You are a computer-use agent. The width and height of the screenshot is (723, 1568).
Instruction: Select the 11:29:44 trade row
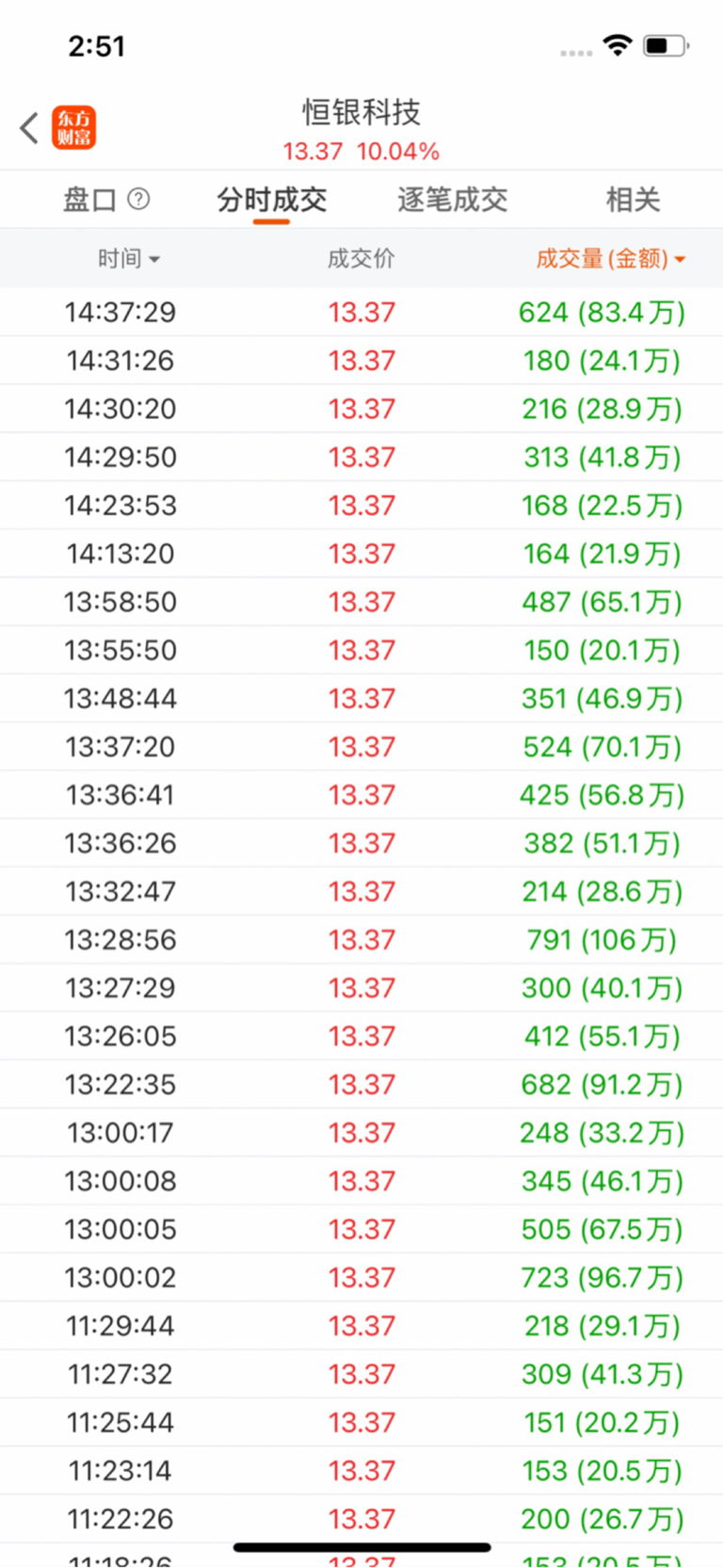pos(361,1325)
